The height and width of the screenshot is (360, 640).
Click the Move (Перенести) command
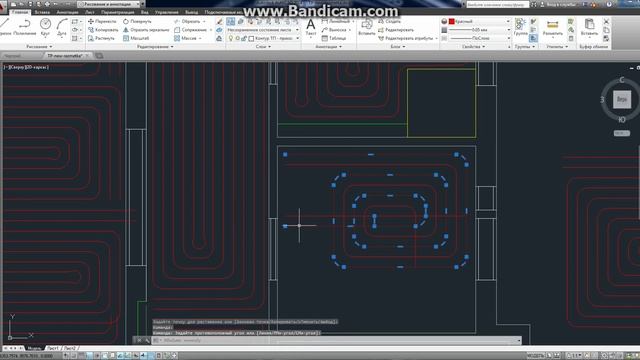(102, 21)
